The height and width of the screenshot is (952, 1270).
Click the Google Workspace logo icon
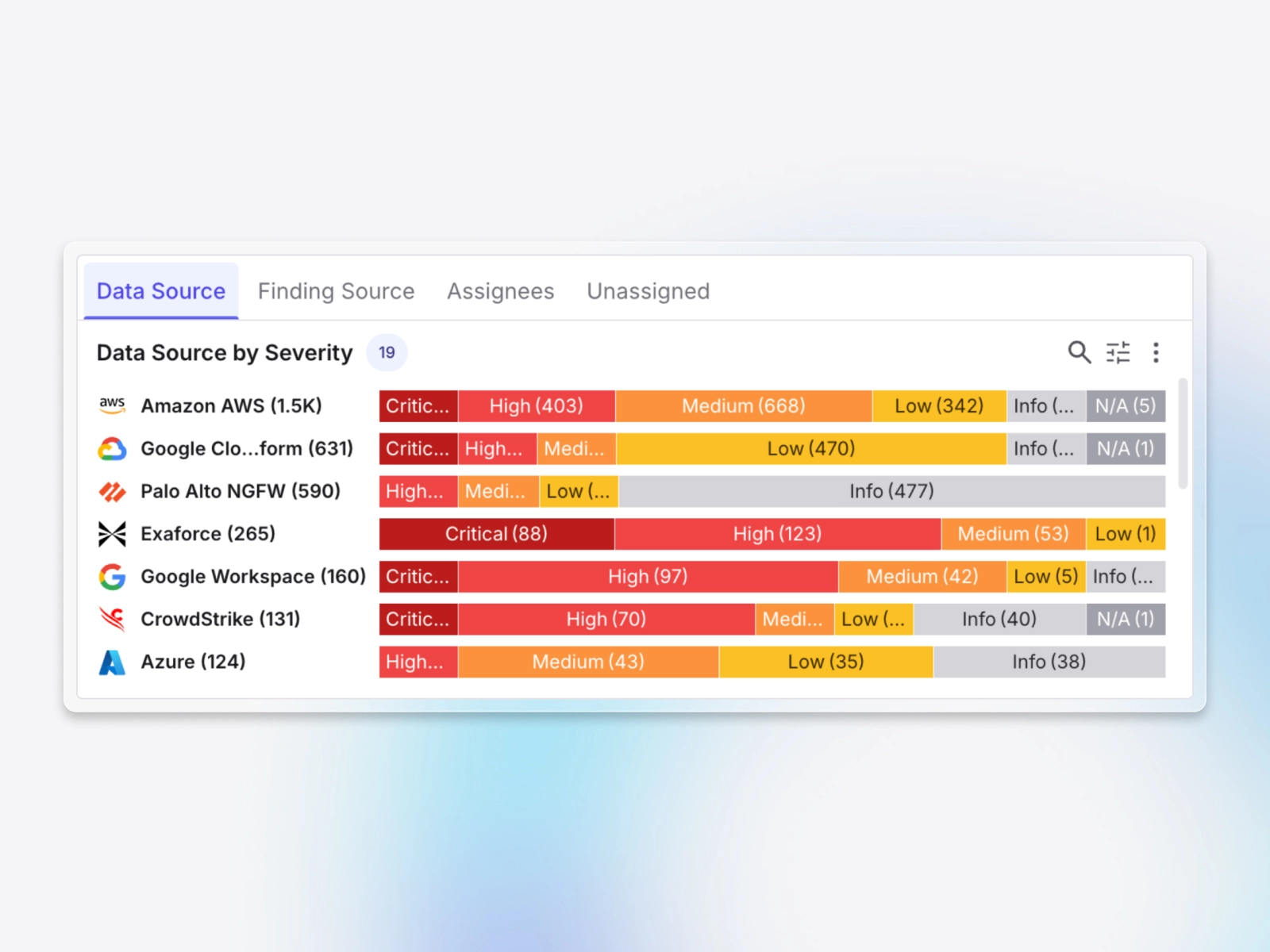[x=112, y=577]
